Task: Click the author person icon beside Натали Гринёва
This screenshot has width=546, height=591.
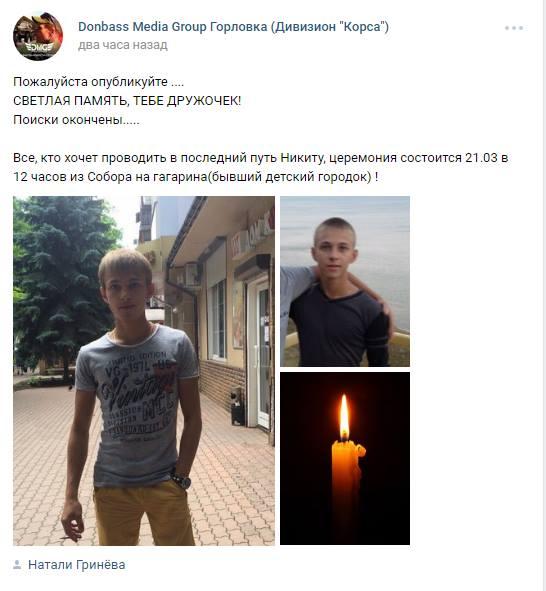Action: [17, 565]
